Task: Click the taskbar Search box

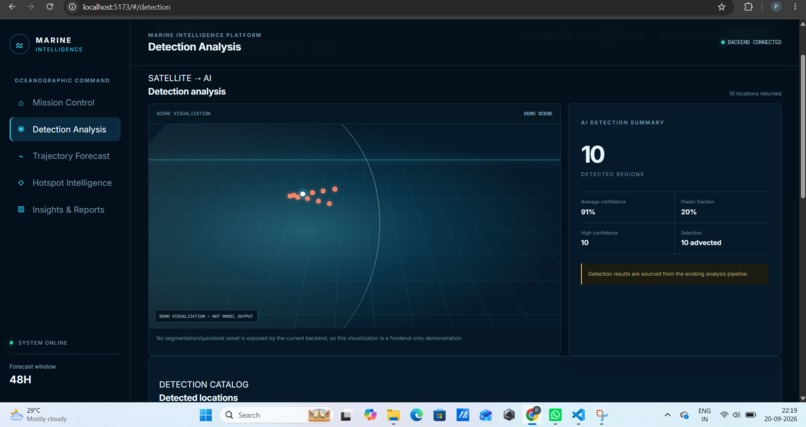Action: 277,415
